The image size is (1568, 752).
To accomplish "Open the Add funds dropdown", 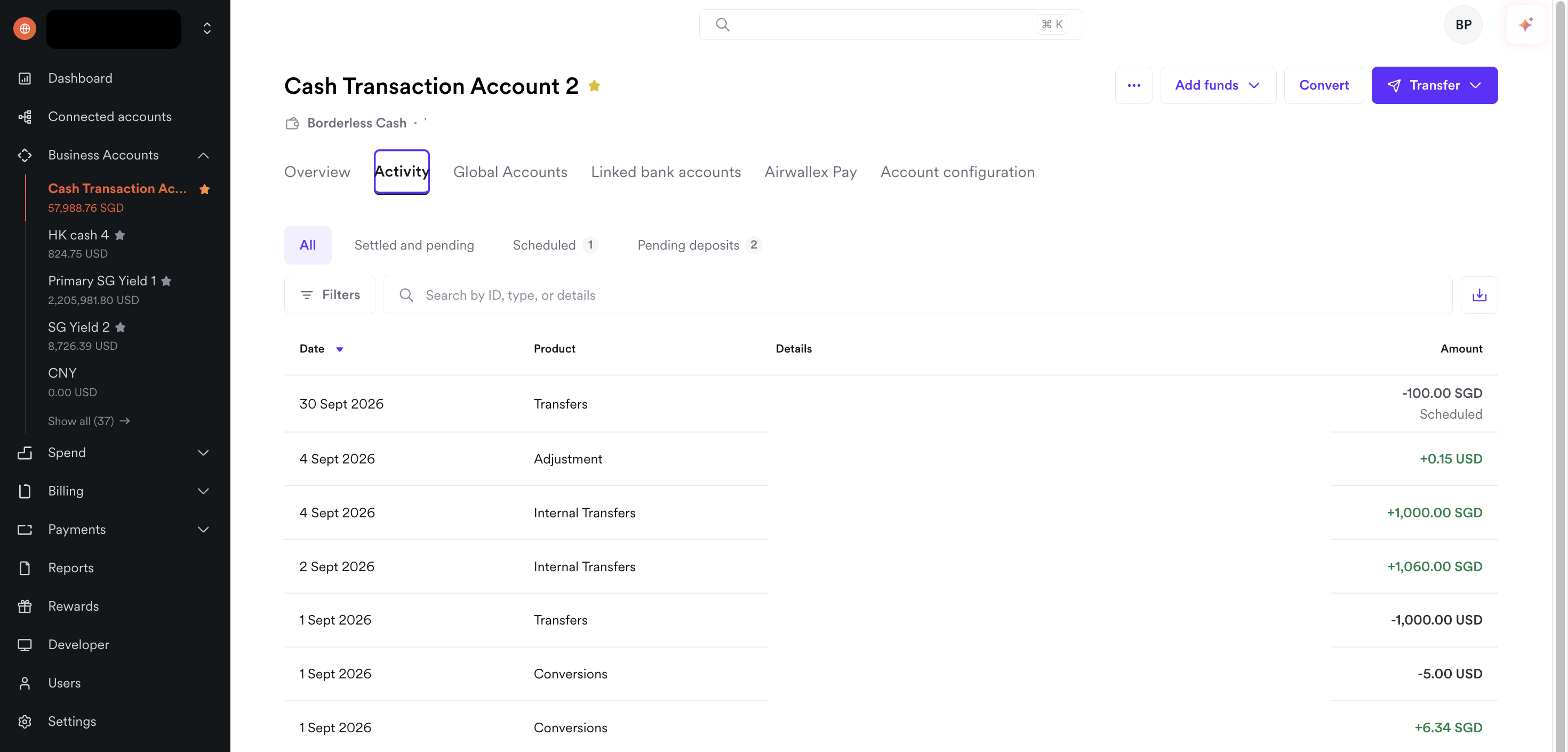I will pos(1218,85).
